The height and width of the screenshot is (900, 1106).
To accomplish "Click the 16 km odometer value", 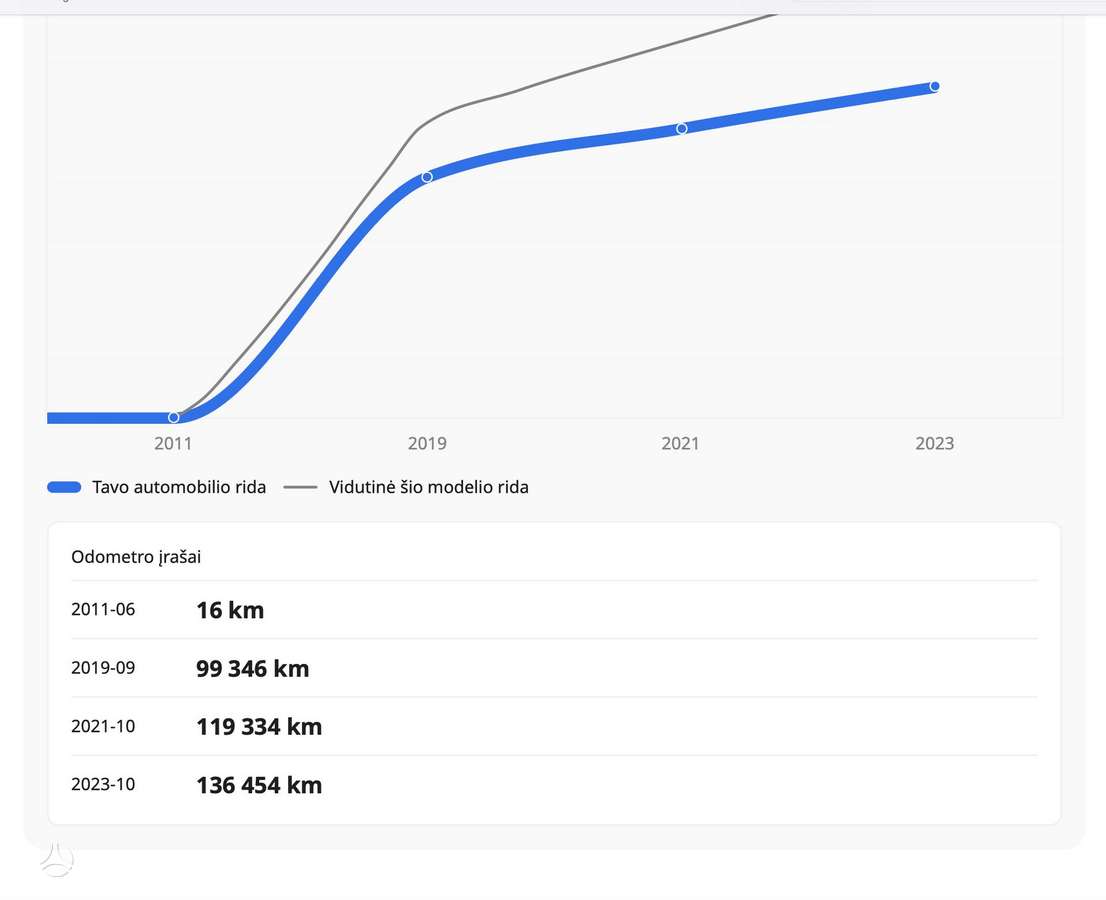I will coord(230,610).
